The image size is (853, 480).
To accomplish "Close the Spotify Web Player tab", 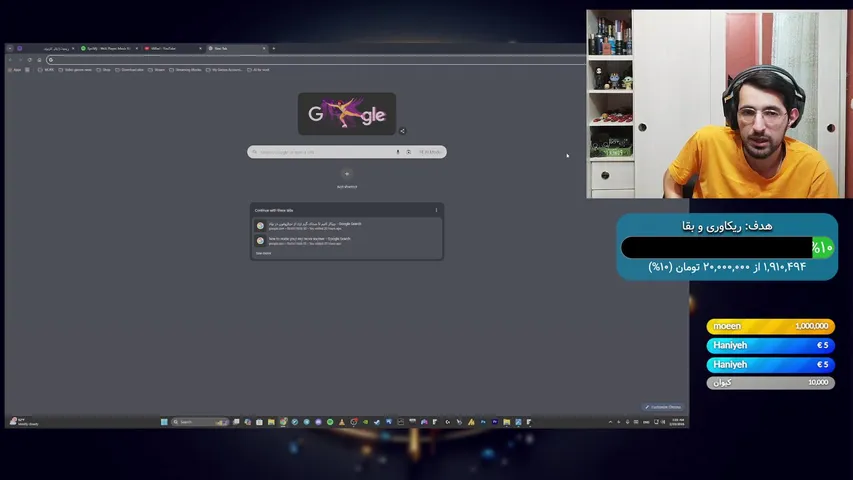I will [137, 48].
